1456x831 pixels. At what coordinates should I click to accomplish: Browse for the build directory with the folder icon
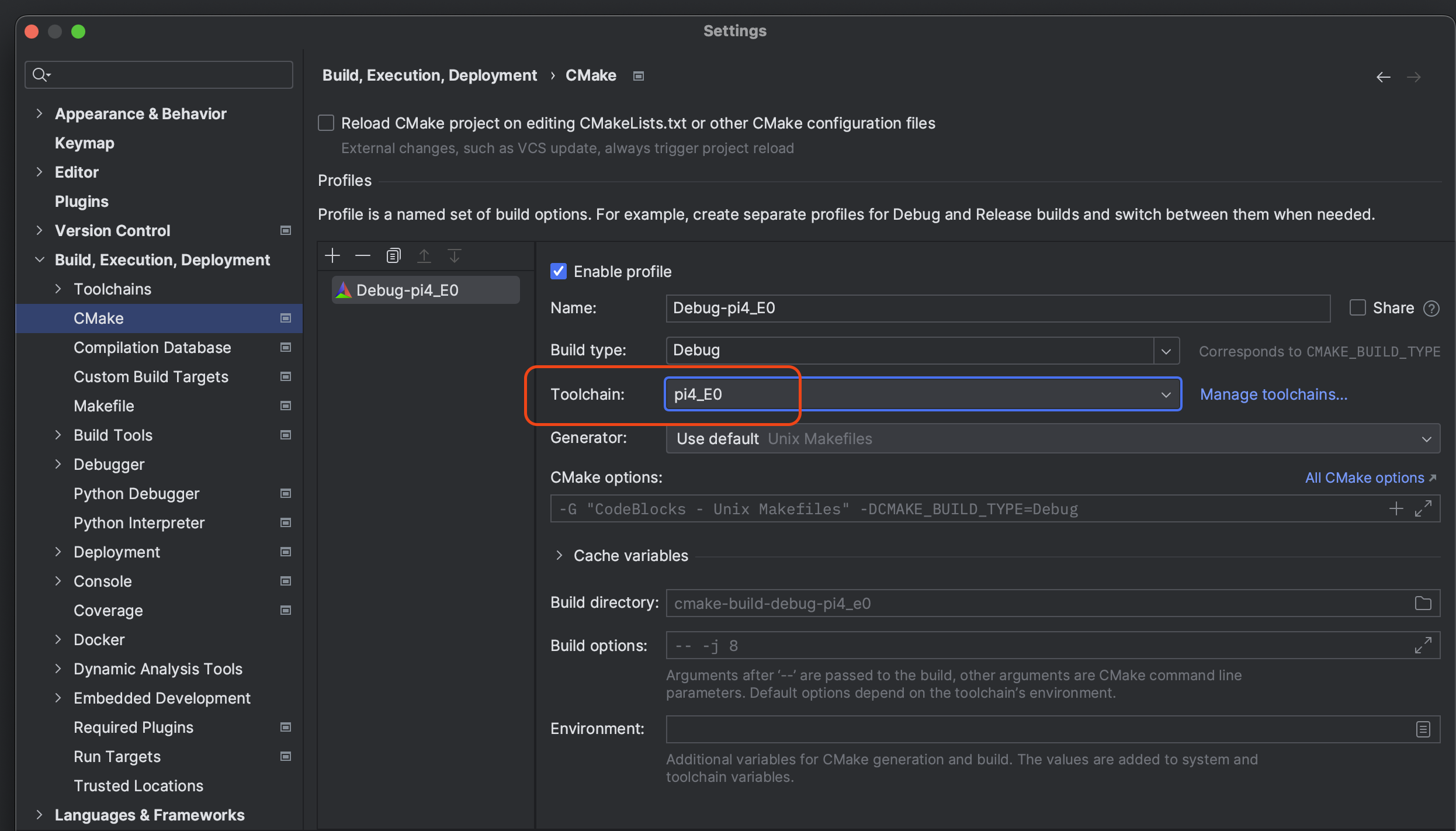coord(1423,603)
